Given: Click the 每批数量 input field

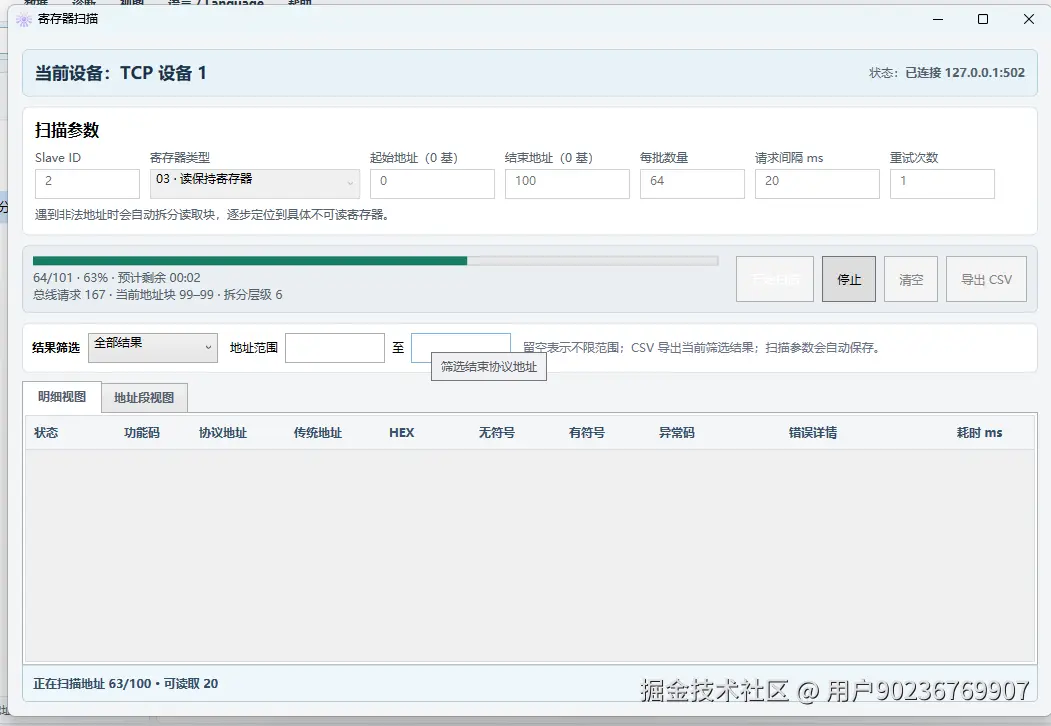Looking at the screenshot, I should click(x=692, y=183).
